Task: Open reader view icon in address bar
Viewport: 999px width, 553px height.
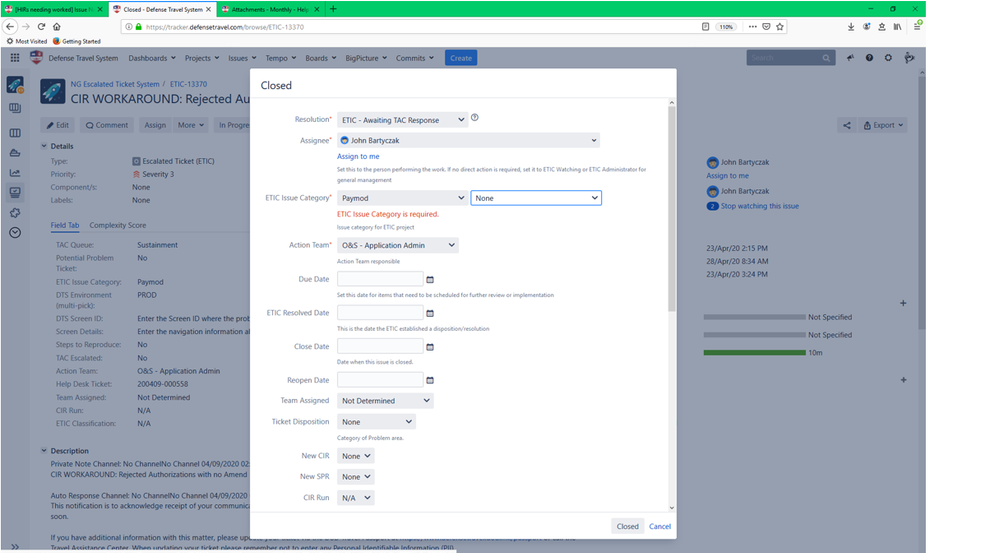Action: click(705, 27)
